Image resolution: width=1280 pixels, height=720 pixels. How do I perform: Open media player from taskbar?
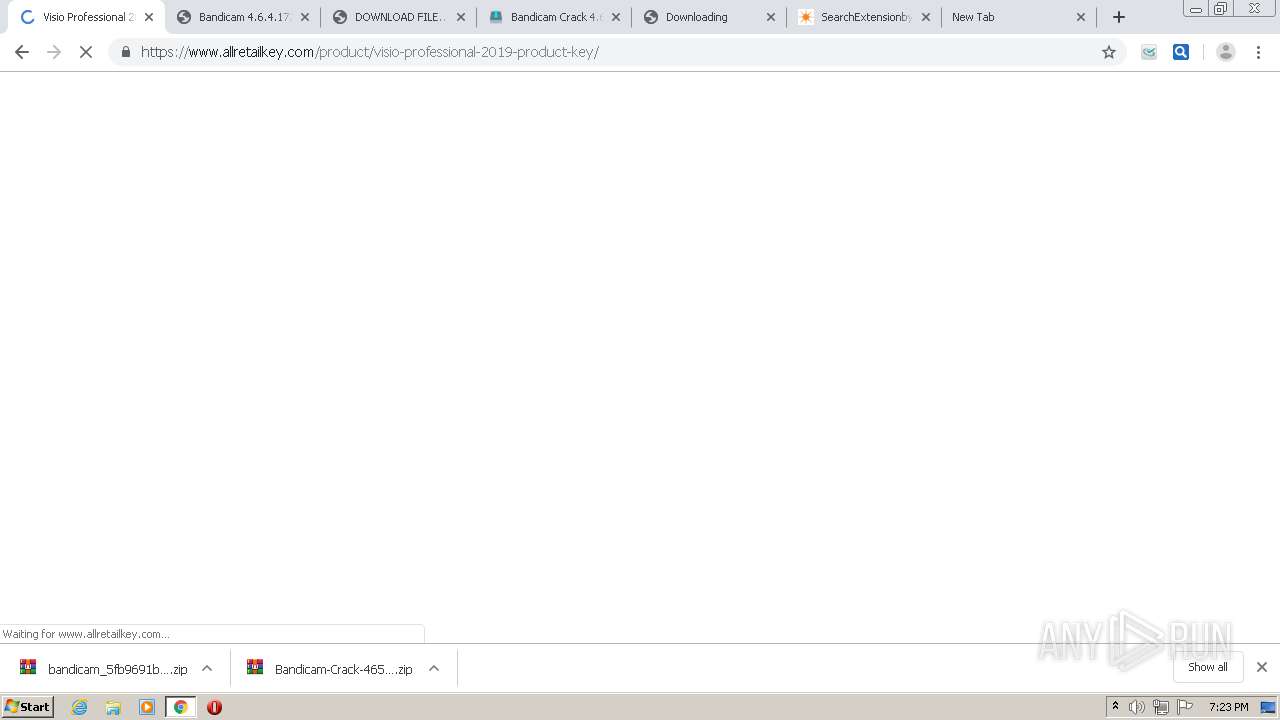click(147, 707)
